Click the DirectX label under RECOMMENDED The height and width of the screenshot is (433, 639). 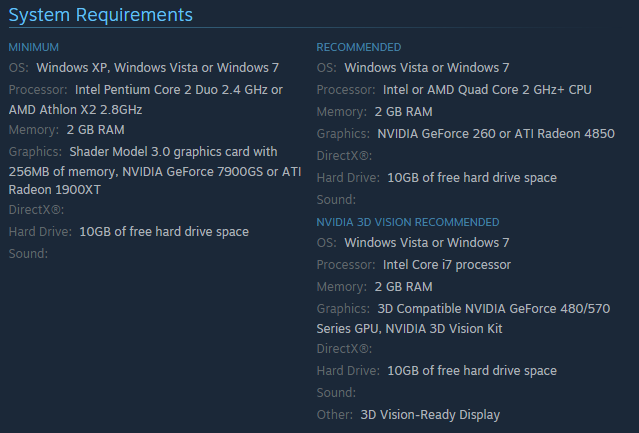point(344,156)
